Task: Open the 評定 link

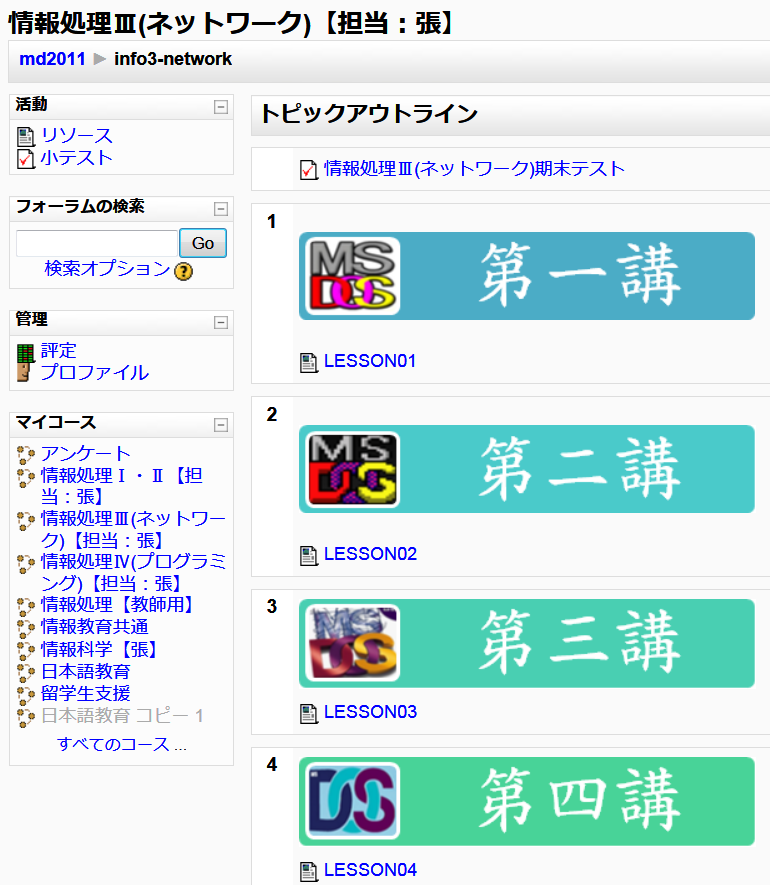Action: (58, 351)
